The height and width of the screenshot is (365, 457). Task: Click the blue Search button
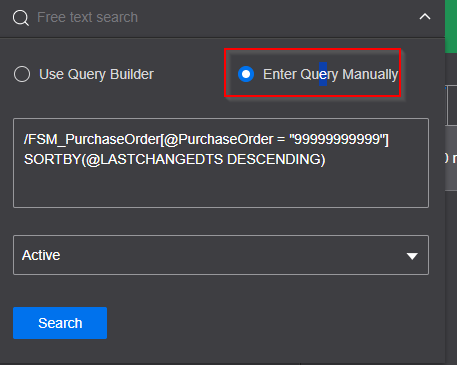[x=60, y=323]
